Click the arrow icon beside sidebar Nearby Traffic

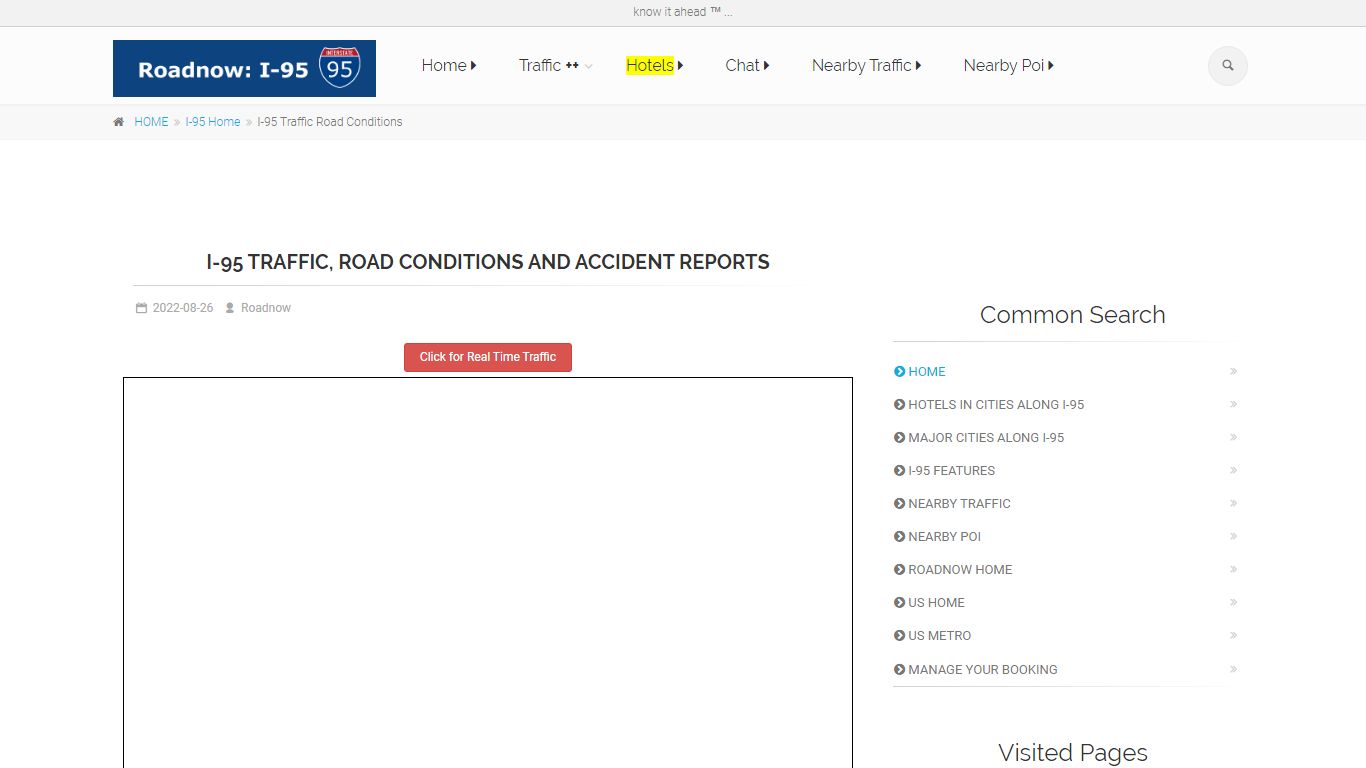[x=899, y=503]
